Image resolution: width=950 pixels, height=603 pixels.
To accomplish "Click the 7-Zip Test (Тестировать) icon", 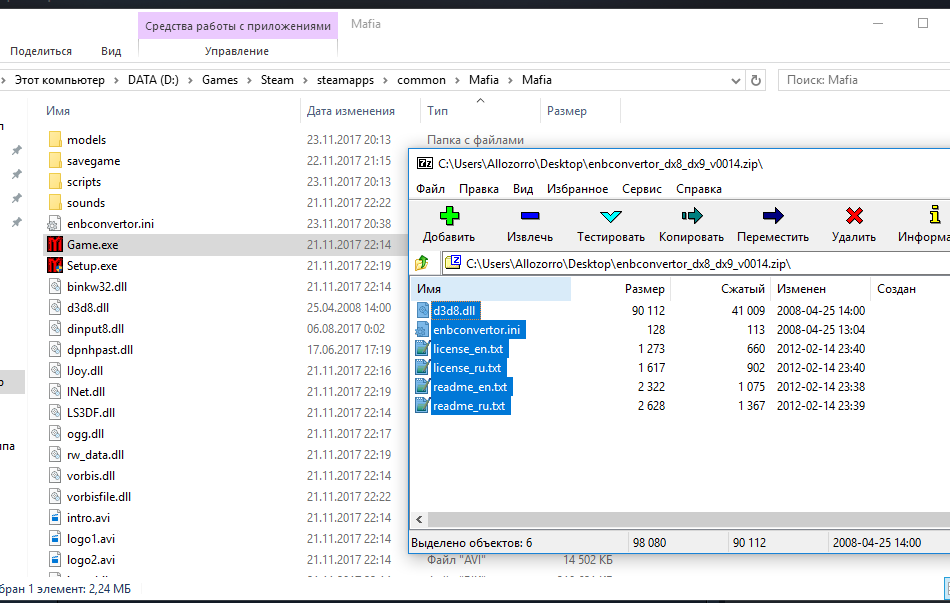I will point(611,216).
